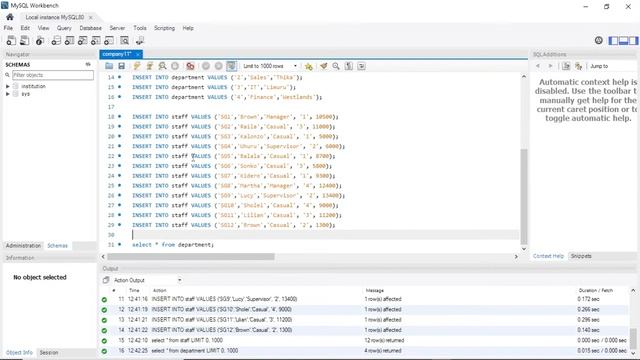Open the Query menu
Viewport: 640px width, 360px height.
[x=64, y=28]
